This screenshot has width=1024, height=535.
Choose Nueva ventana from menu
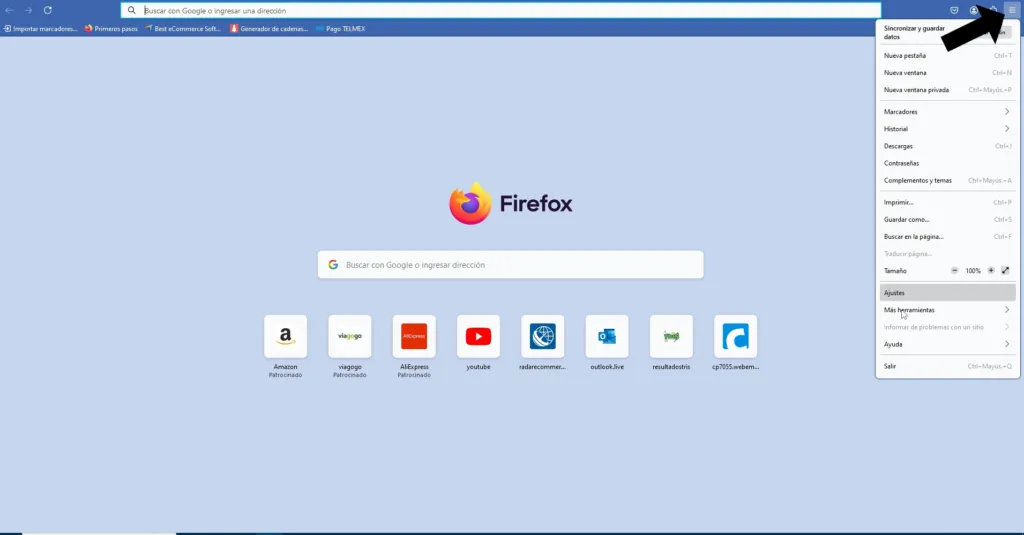pyautogui.click(x=947, y=73)
